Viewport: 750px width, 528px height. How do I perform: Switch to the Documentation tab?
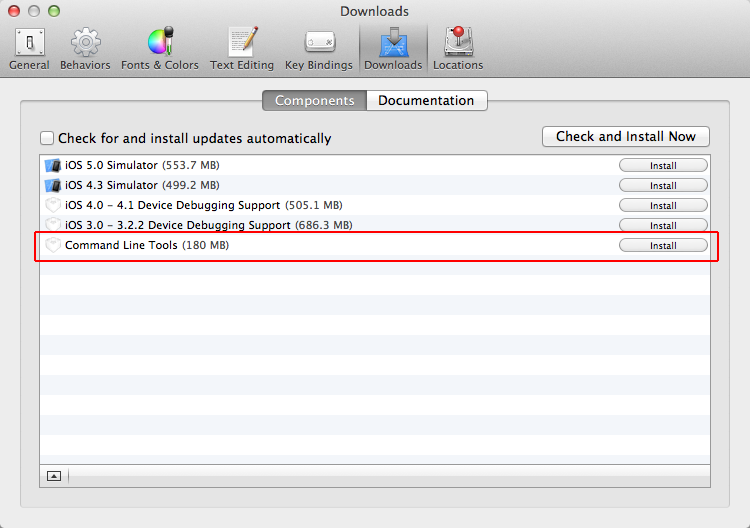coord(427,100)
